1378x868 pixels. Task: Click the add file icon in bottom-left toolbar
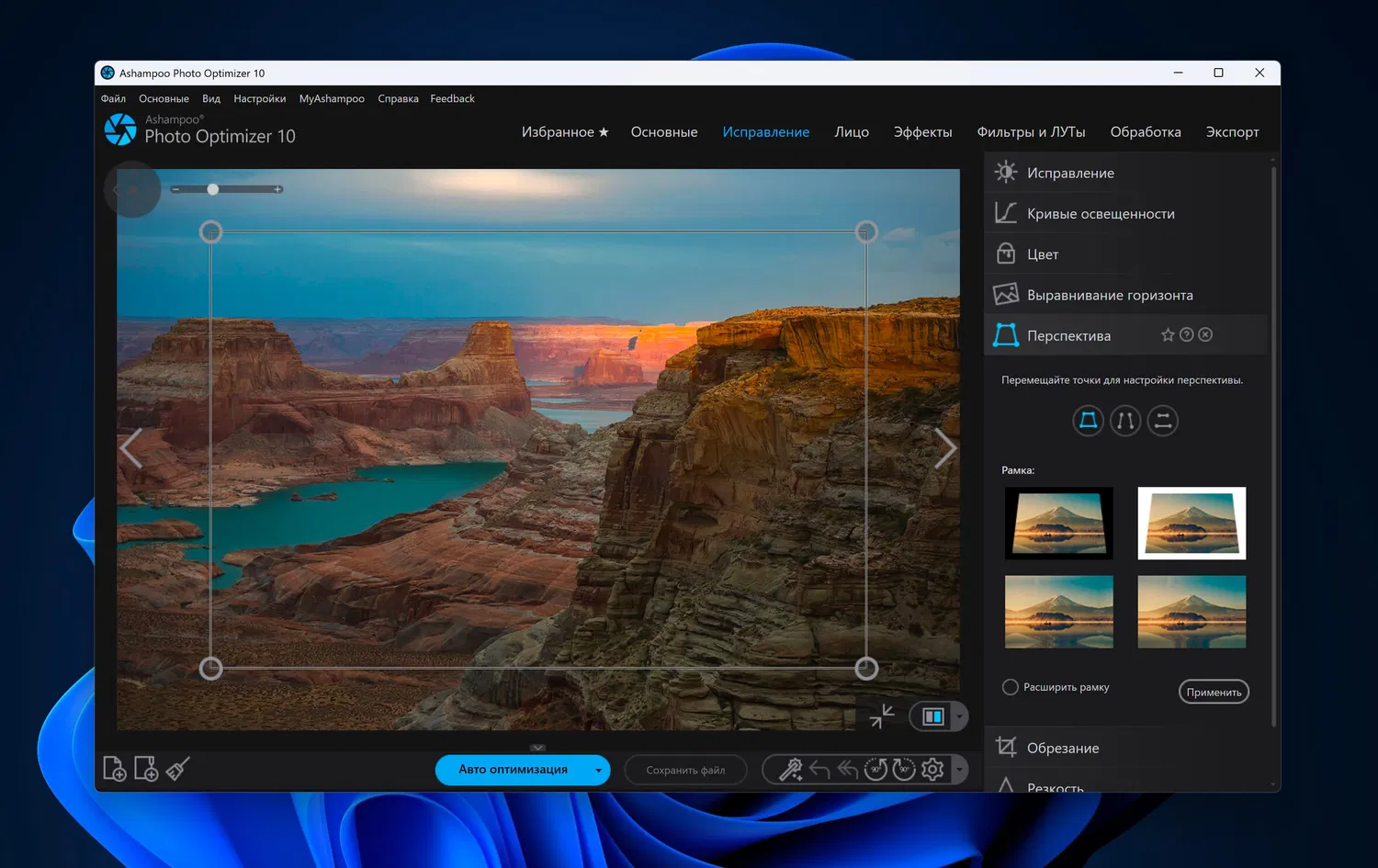click(x=115, y=769)
